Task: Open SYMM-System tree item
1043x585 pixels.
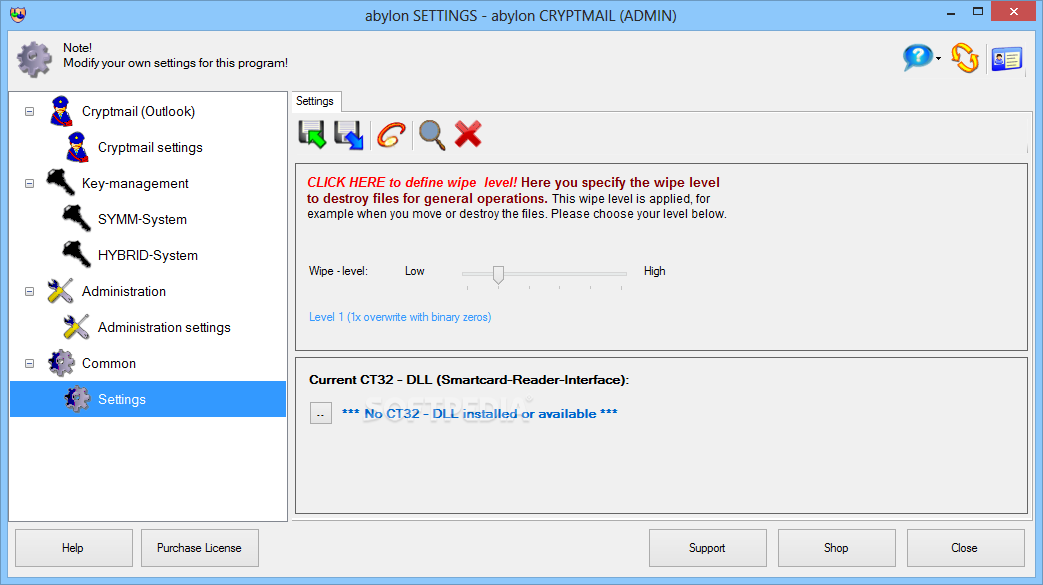Action: [x=142, y=219]
